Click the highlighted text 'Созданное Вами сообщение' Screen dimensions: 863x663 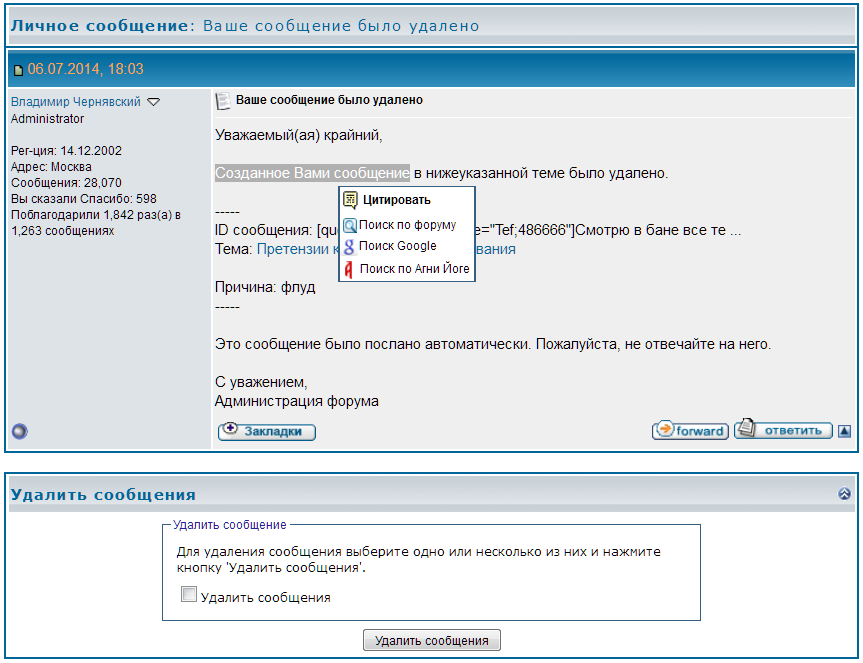[312, 173]
